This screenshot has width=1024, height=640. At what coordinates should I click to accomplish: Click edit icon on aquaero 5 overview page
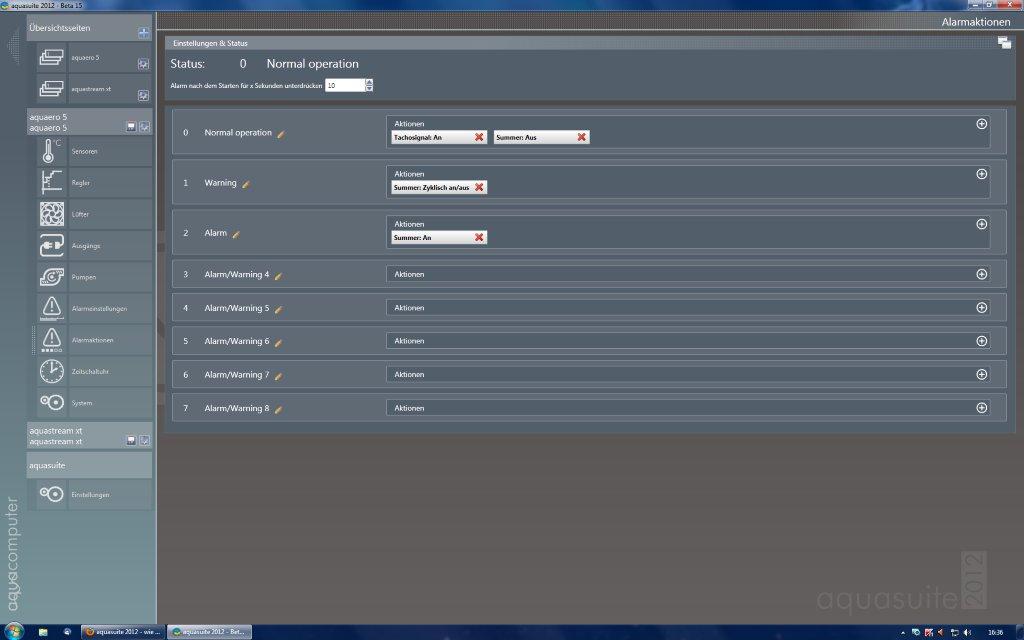click(x=143, y=64)
